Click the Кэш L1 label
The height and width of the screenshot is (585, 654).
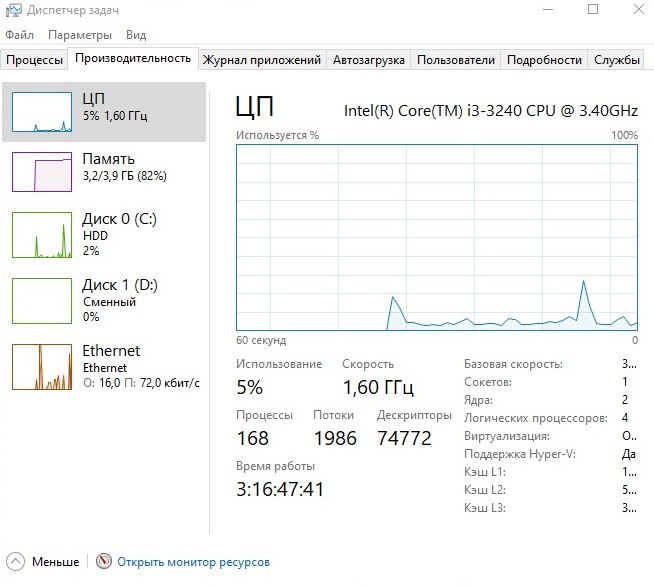coord(485,472)
